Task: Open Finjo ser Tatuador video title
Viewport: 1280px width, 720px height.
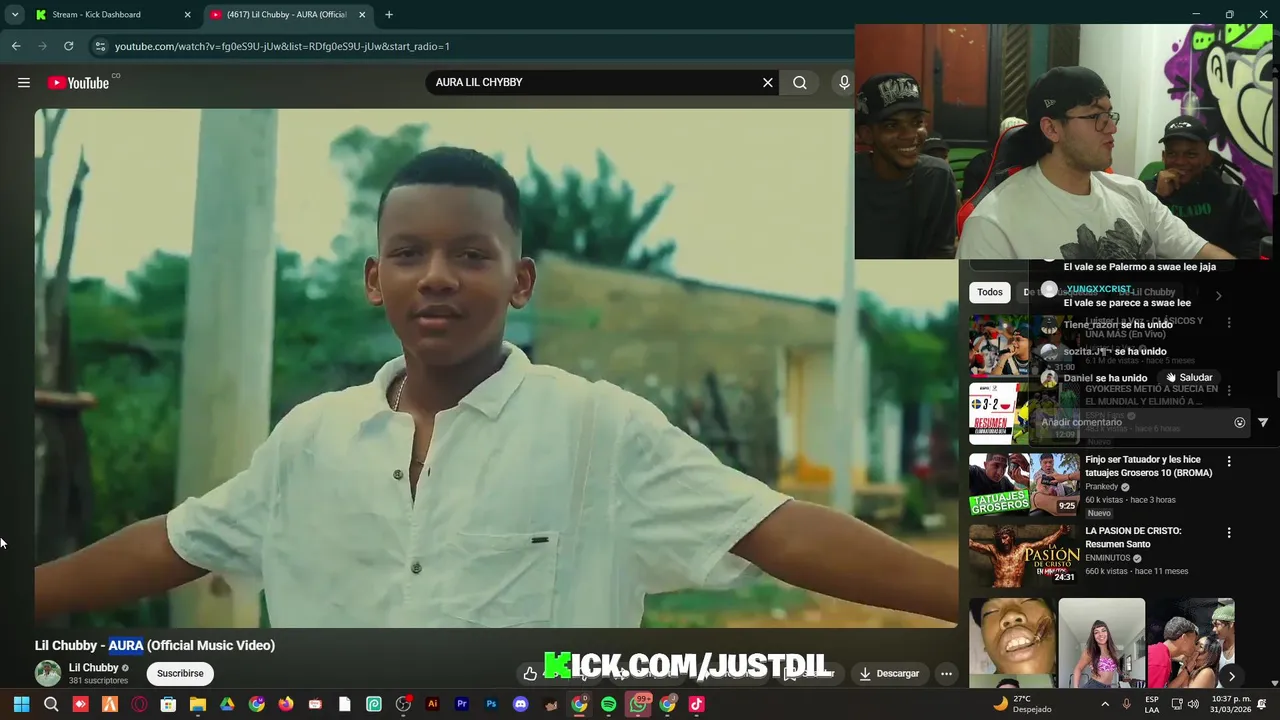Action: point(1149,466)
